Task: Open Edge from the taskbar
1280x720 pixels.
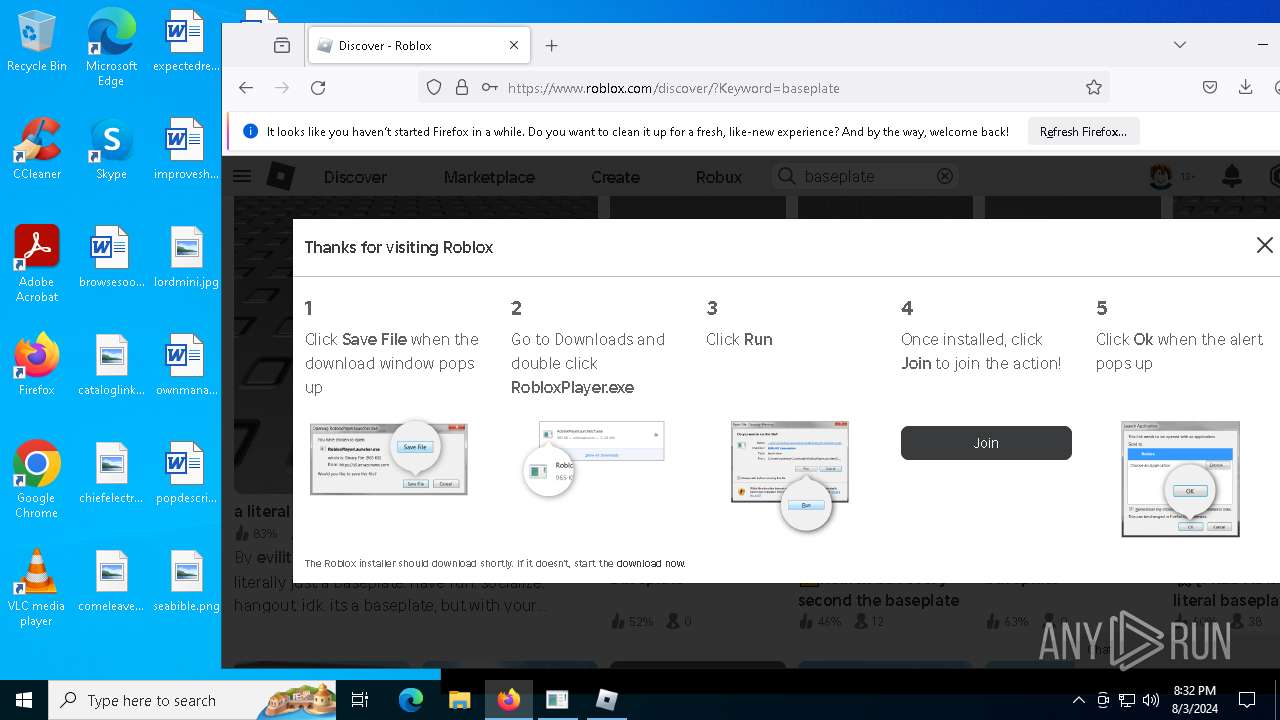Action: click(x=411, y=700)
